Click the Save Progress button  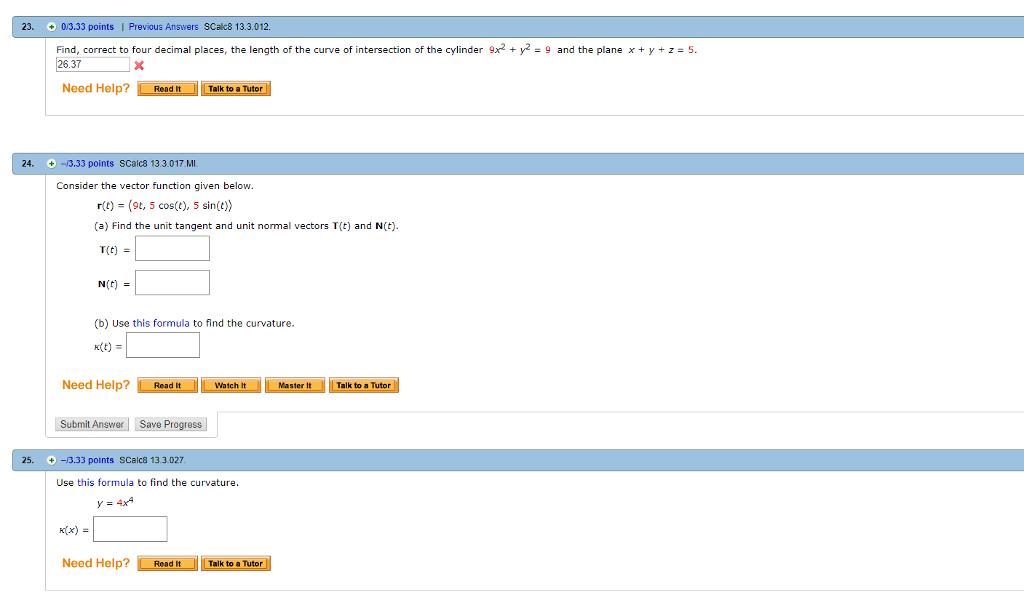[x=170, y=423]
